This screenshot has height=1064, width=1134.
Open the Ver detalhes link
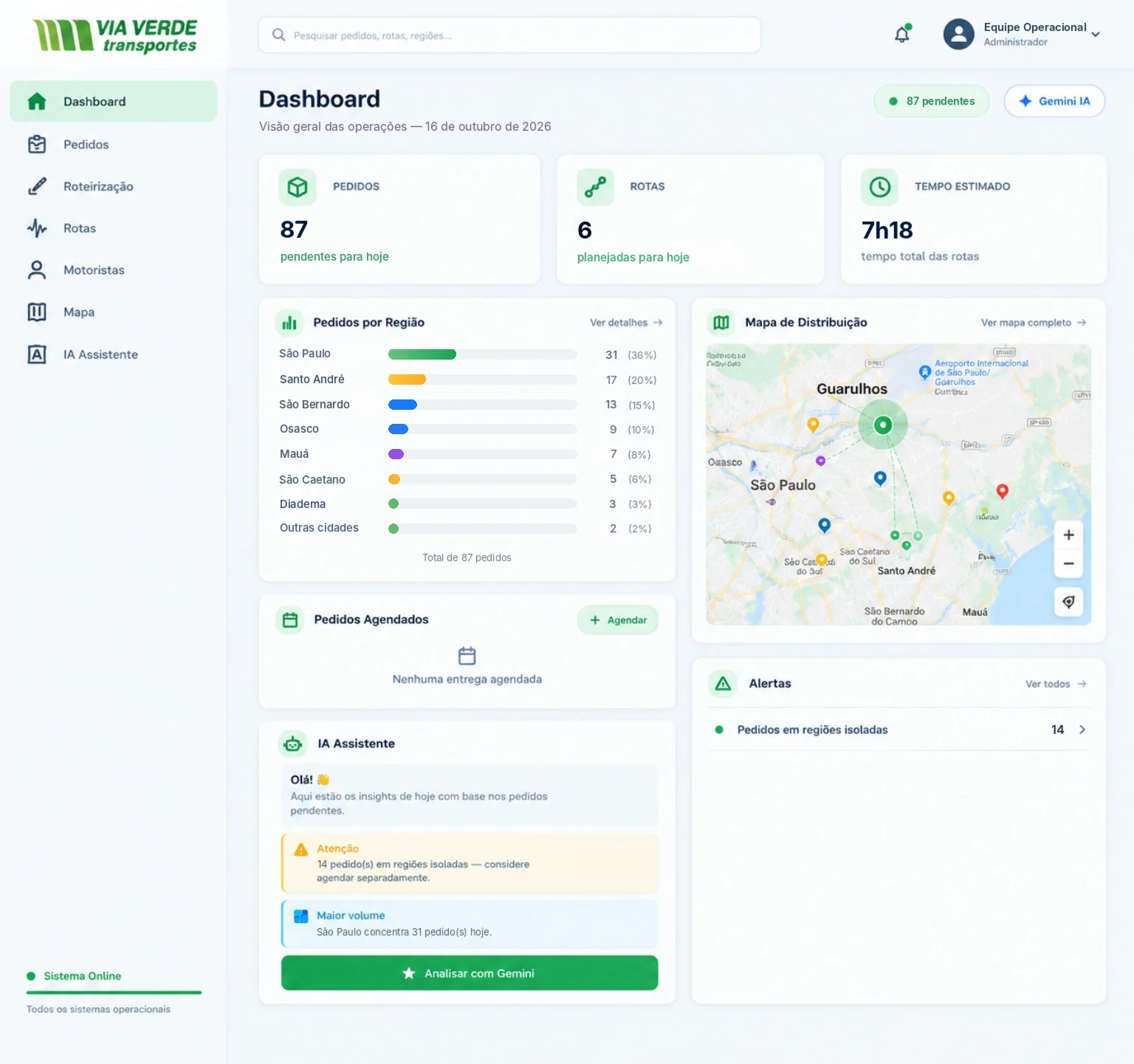[x=626, y=323]
